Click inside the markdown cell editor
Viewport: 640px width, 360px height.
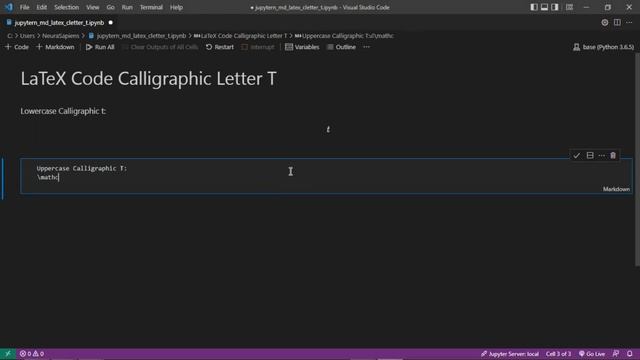(x=326, y=176)
